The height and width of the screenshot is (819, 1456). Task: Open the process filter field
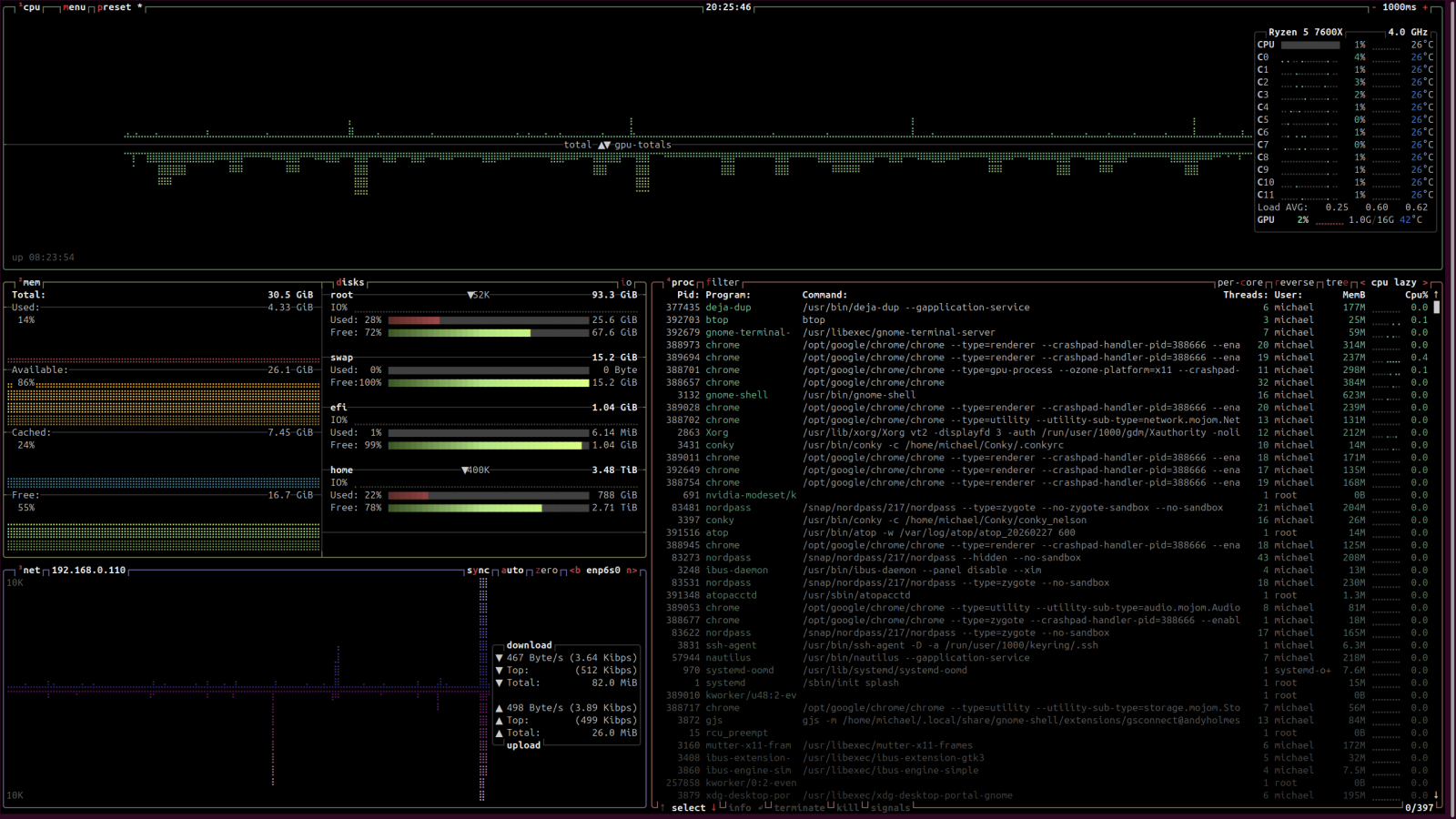click(723, 282)
